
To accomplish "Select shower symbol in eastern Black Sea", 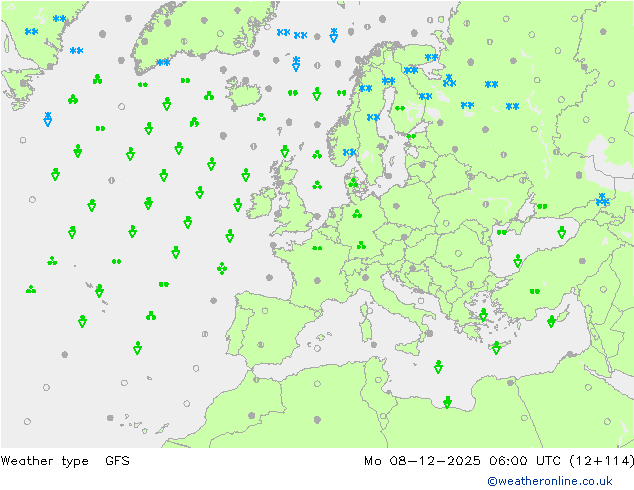I will coord(561,232).
